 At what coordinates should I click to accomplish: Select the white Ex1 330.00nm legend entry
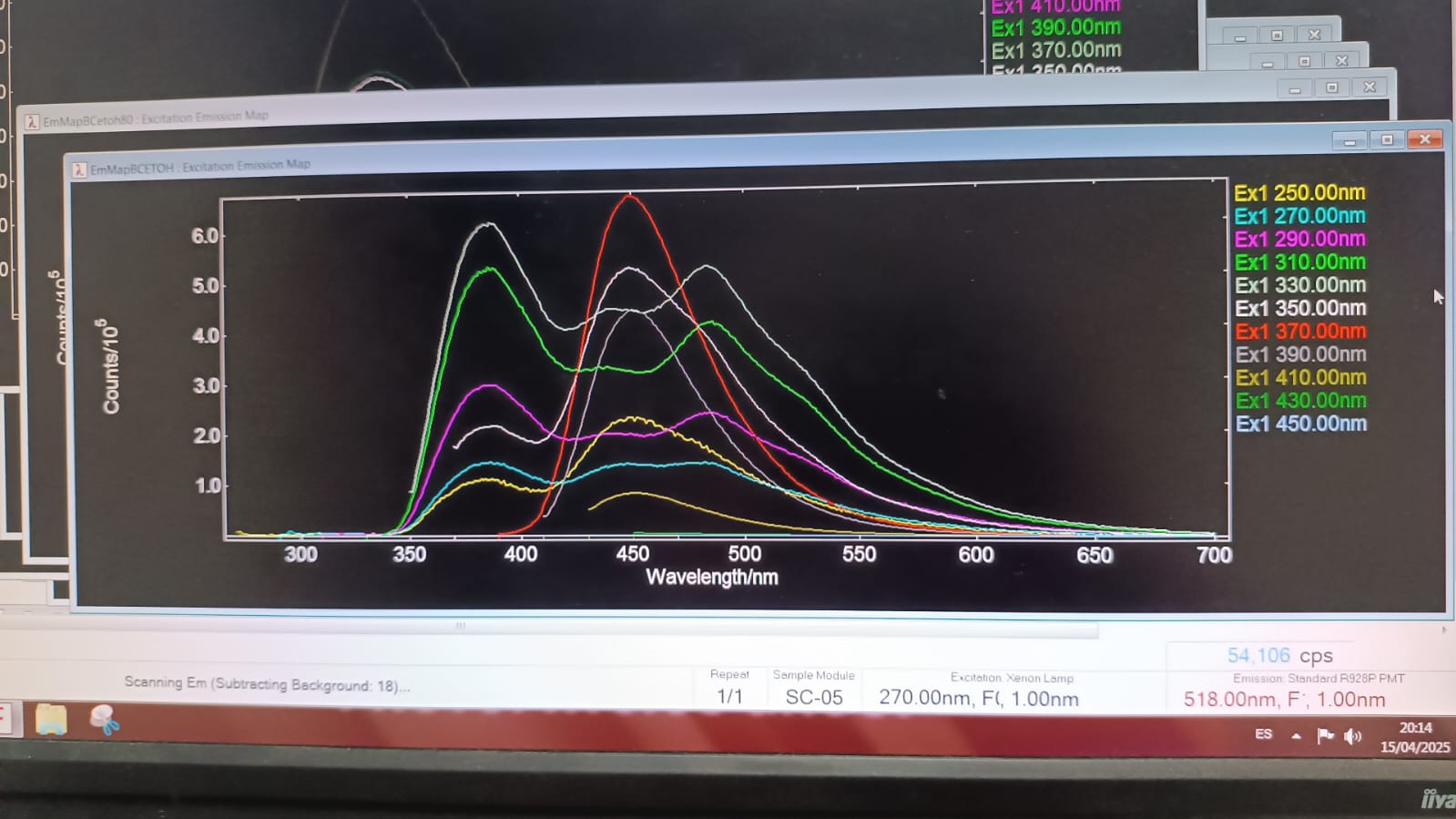click(x=1299, y=285)
